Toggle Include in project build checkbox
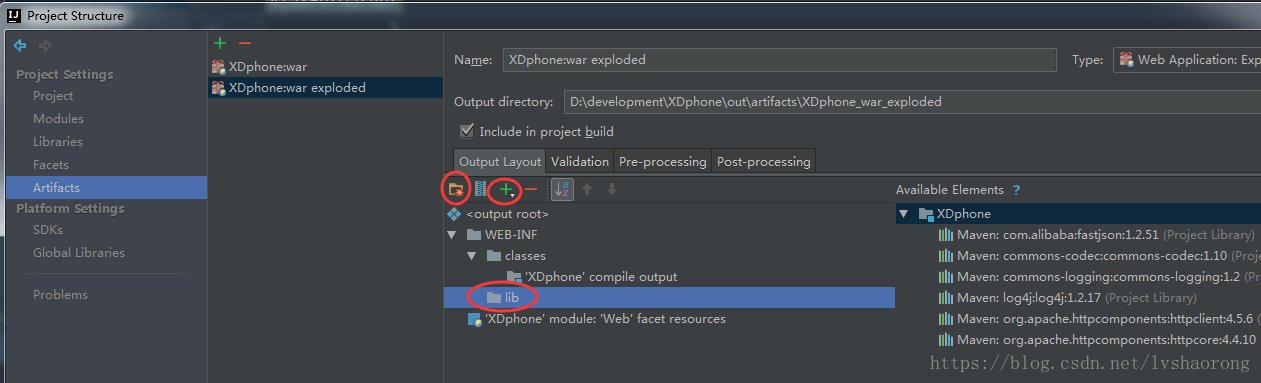The height and width of the screenshot is (383, 1261). pos(466,131)
